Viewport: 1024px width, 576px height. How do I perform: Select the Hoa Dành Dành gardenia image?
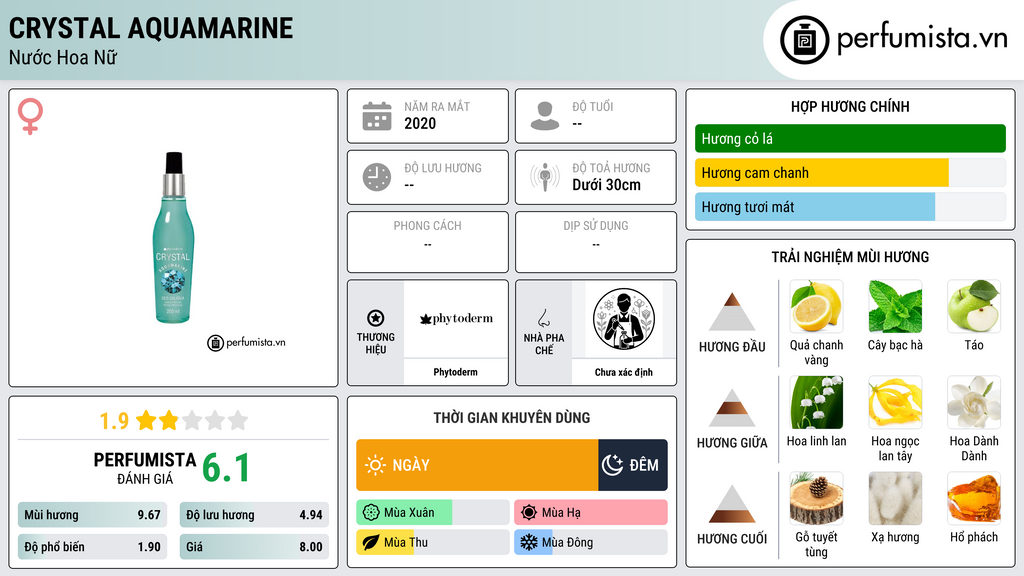[x=974, y=403]
